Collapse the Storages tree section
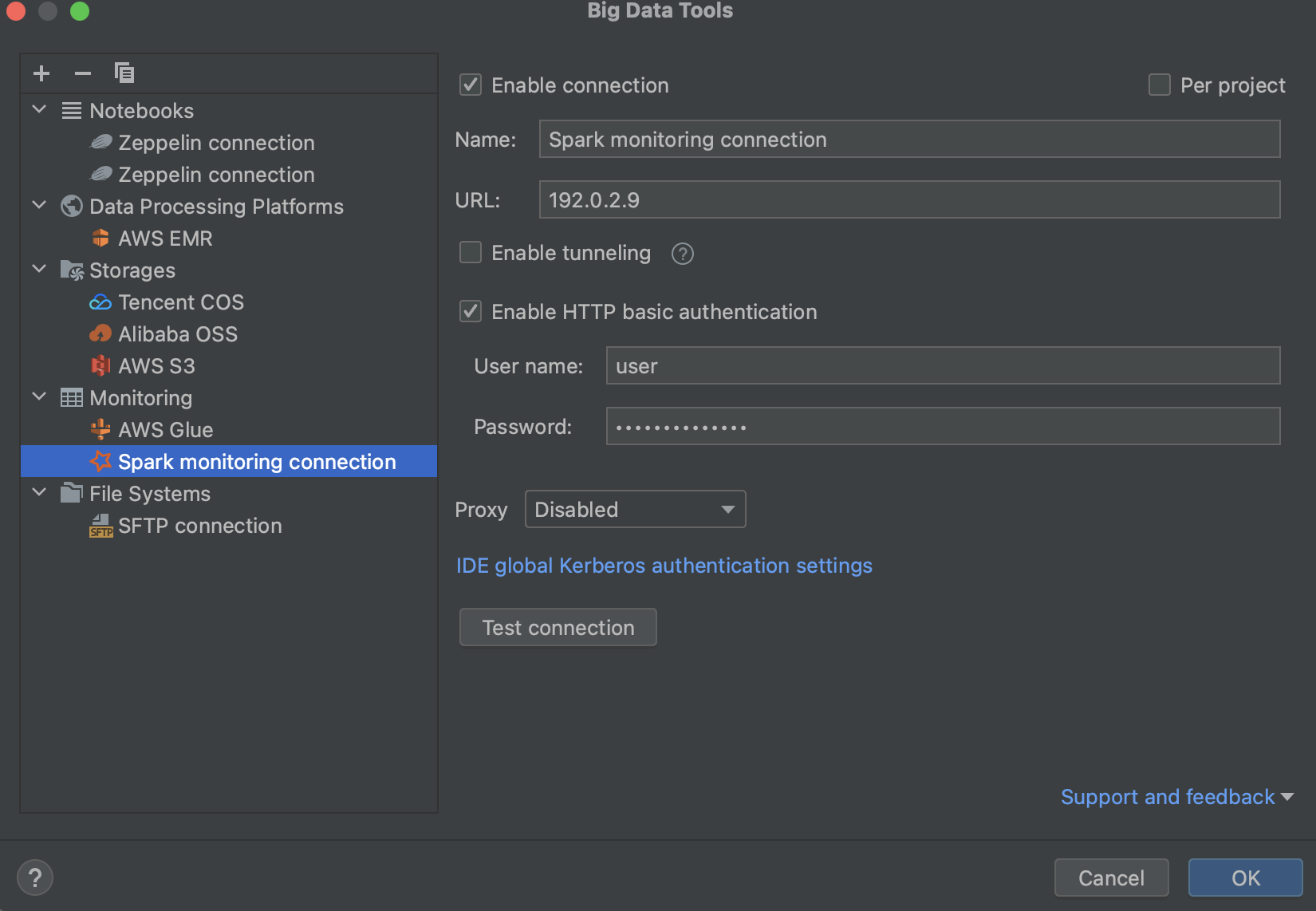Screen dimensions: 1316x911 tap(38, 270)
